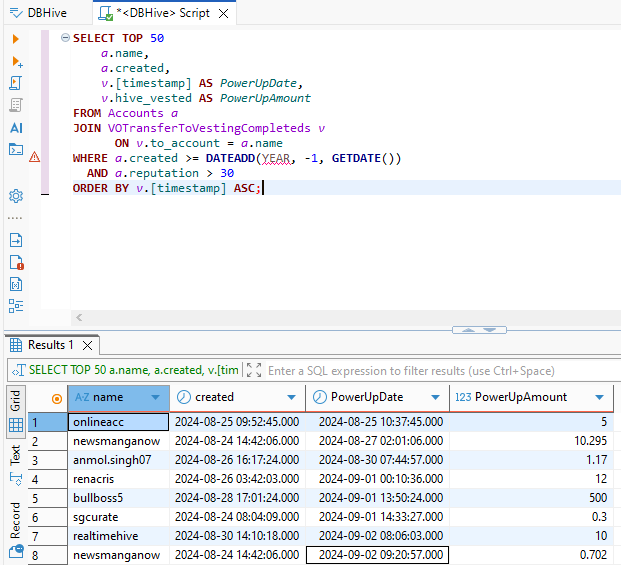621x565 pixels.
Task: Click the SELECT TOP 50 query text in the result bar
Action: point(134,370)
